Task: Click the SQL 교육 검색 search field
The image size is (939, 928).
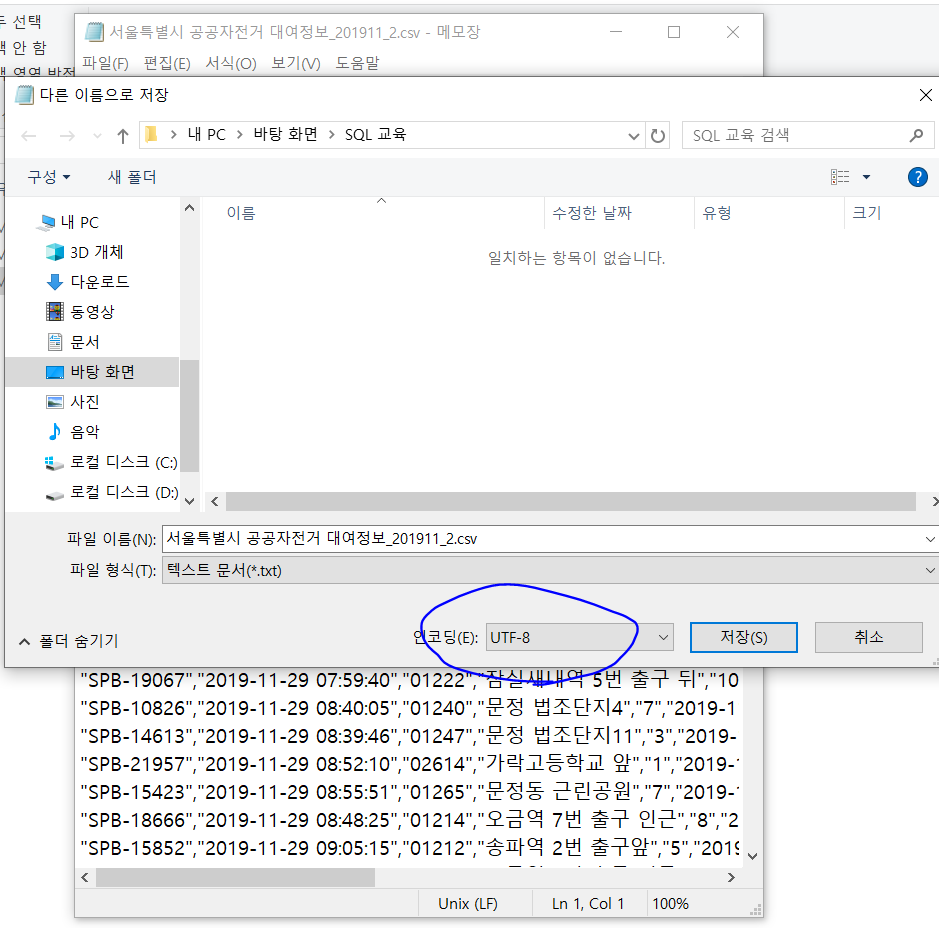Action: pos(807,135)
